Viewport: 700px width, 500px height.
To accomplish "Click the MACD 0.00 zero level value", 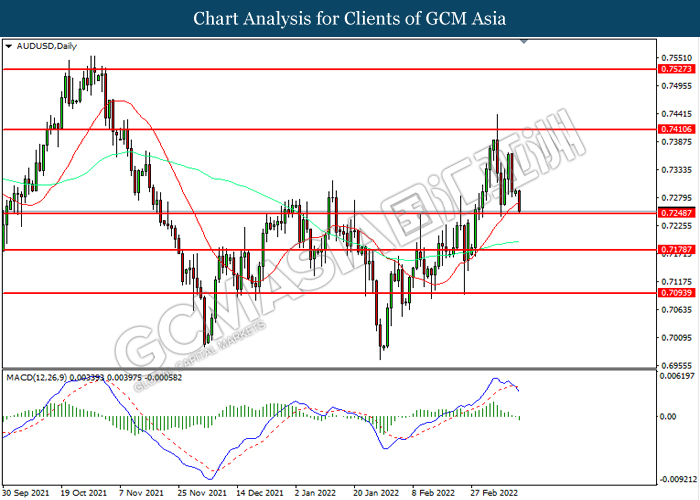I will [668, 417].
